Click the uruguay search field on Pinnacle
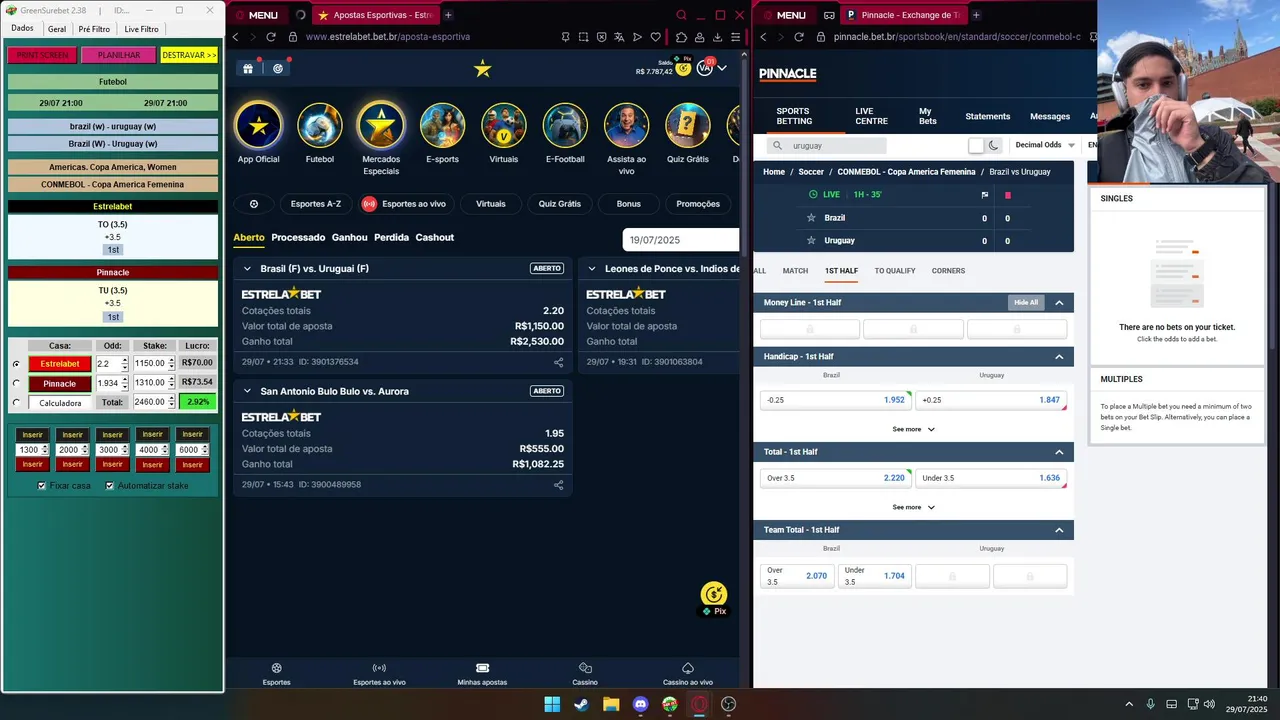Screen dimensions: 1280x720 [x=827, y=145]
